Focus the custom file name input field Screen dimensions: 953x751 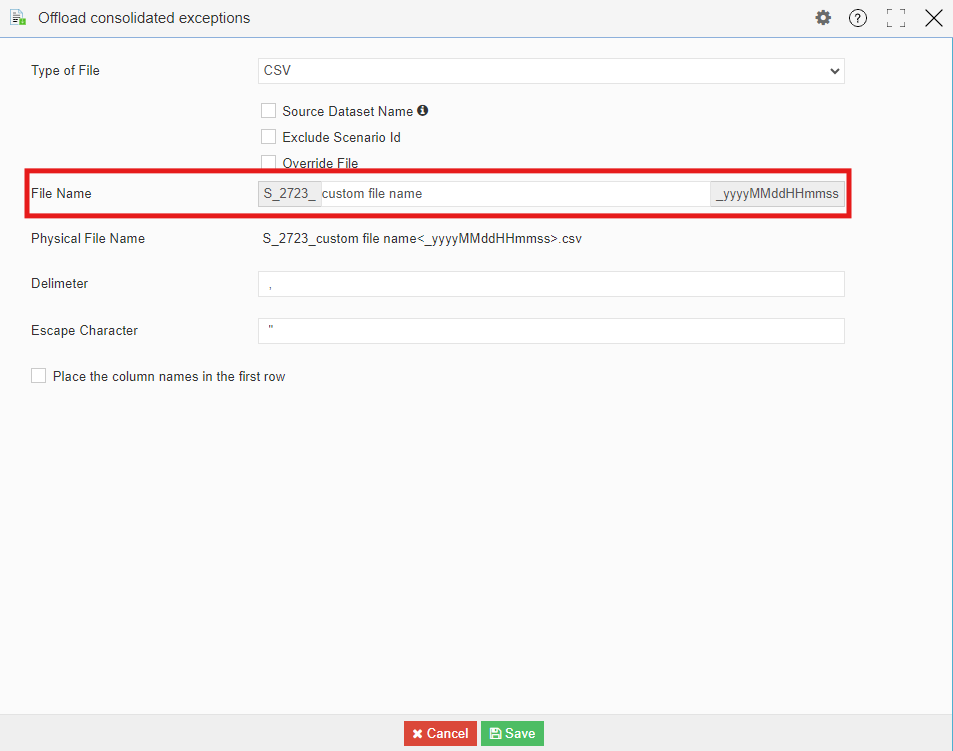(x=514, y=194)
